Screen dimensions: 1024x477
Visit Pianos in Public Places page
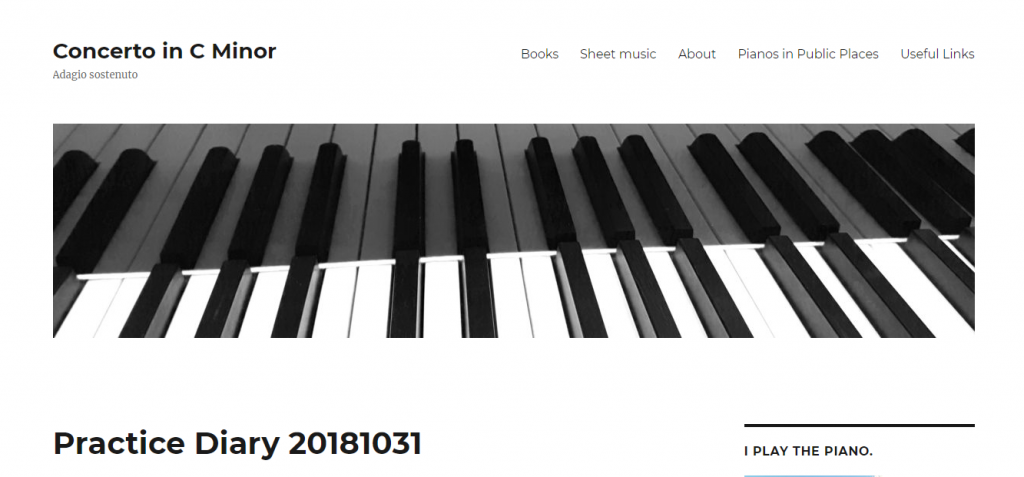(x=808, y=54)
